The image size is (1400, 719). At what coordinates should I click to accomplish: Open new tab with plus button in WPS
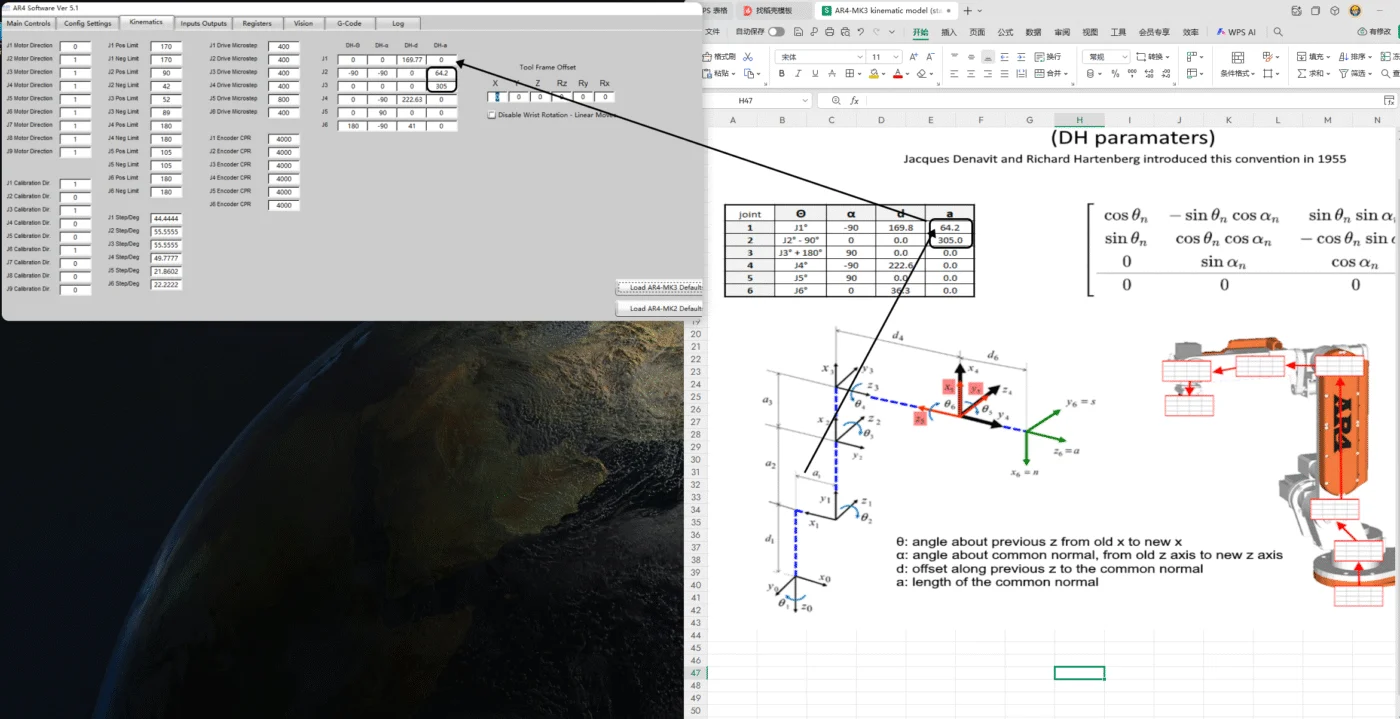tap(967, 11)
